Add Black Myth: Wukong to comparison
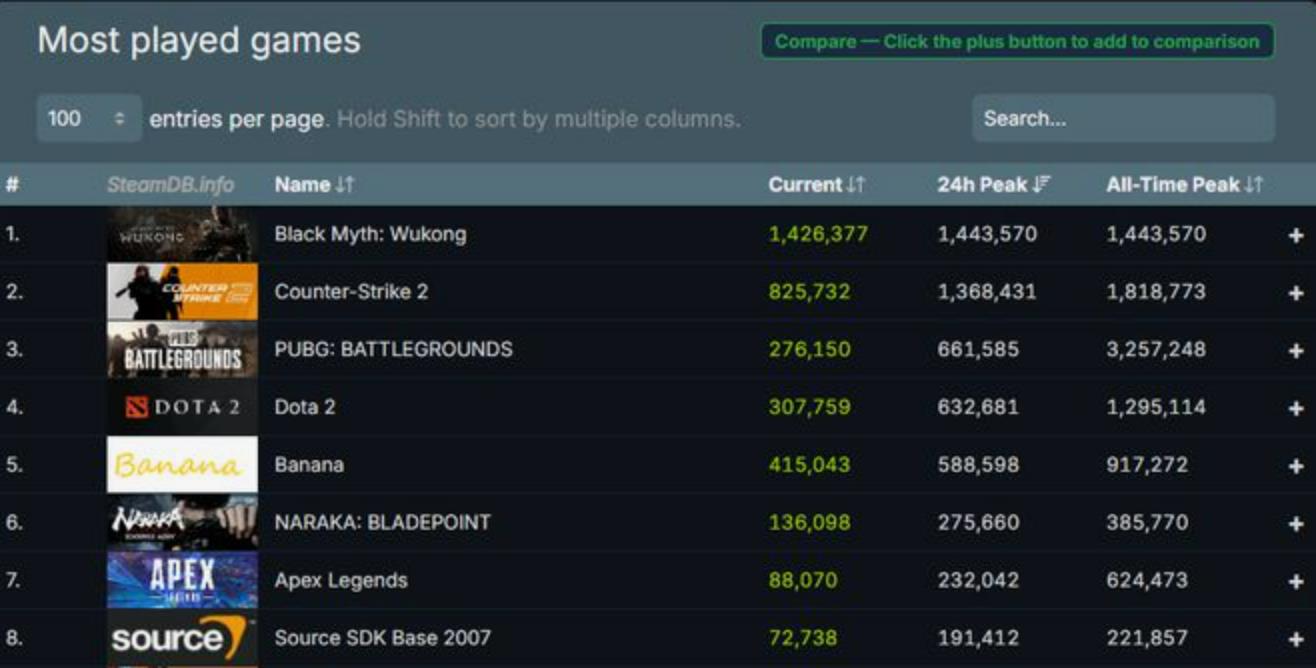 1296,235
